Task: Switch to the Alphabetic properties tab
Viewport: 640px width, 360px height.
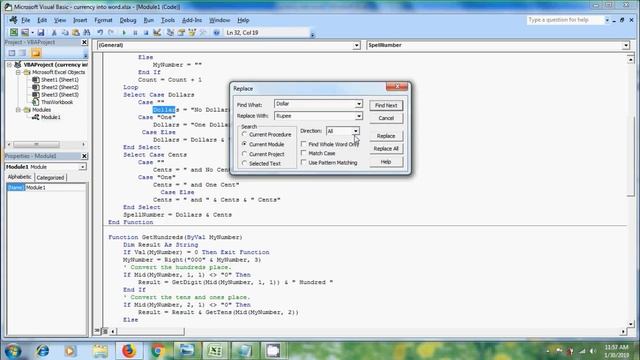Action: [20, 177]
